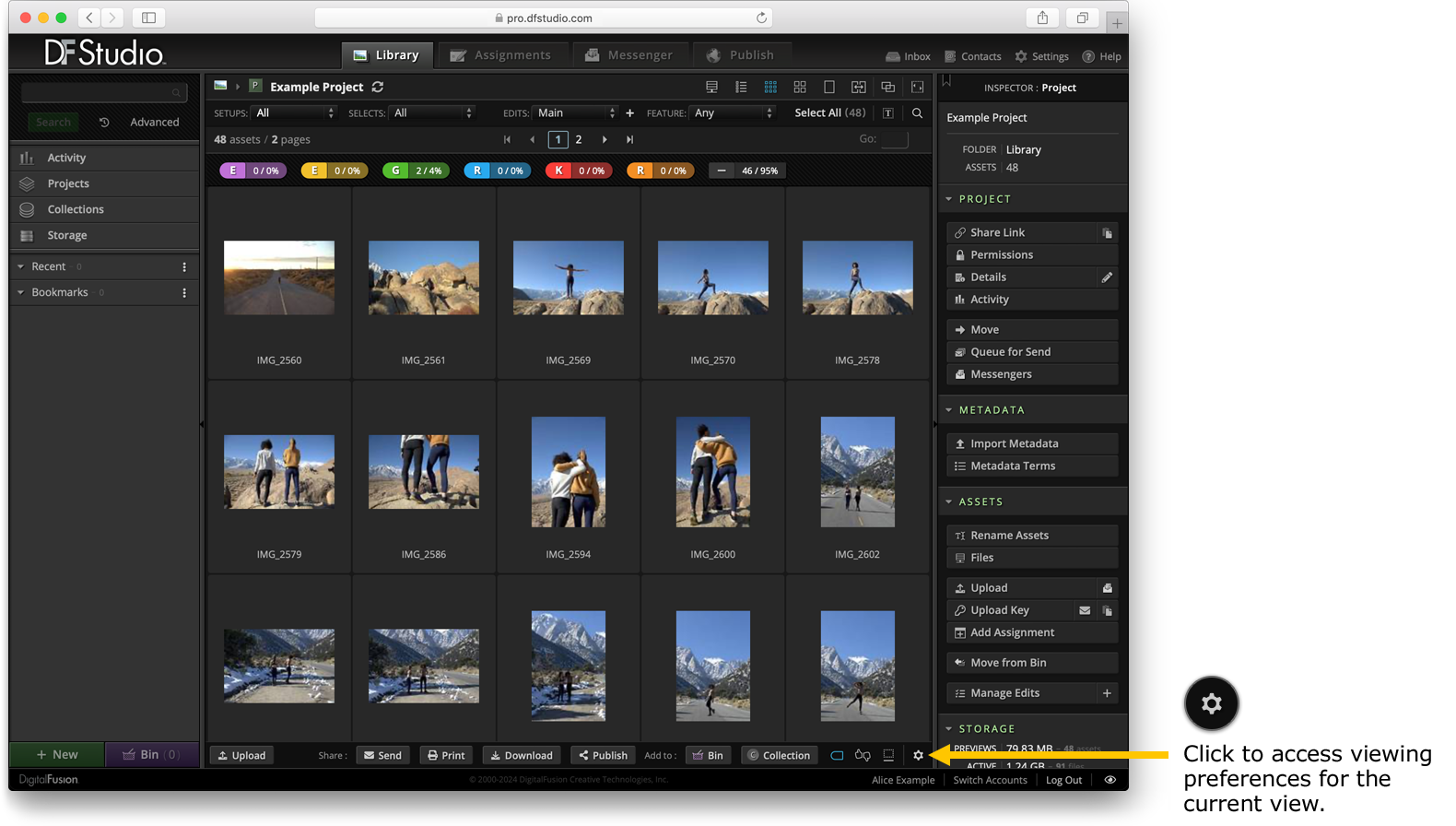Add a new edit with Manage Edits plus

1107,693
